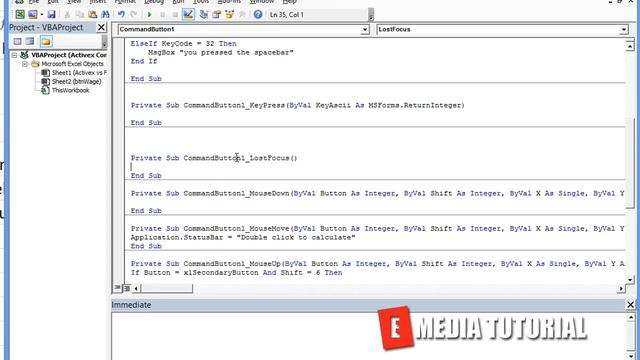The width and height of the screenshot is (640, 360).
Task: Select Sheet1 (Activex vs F module
Action: tap(79, 73)
